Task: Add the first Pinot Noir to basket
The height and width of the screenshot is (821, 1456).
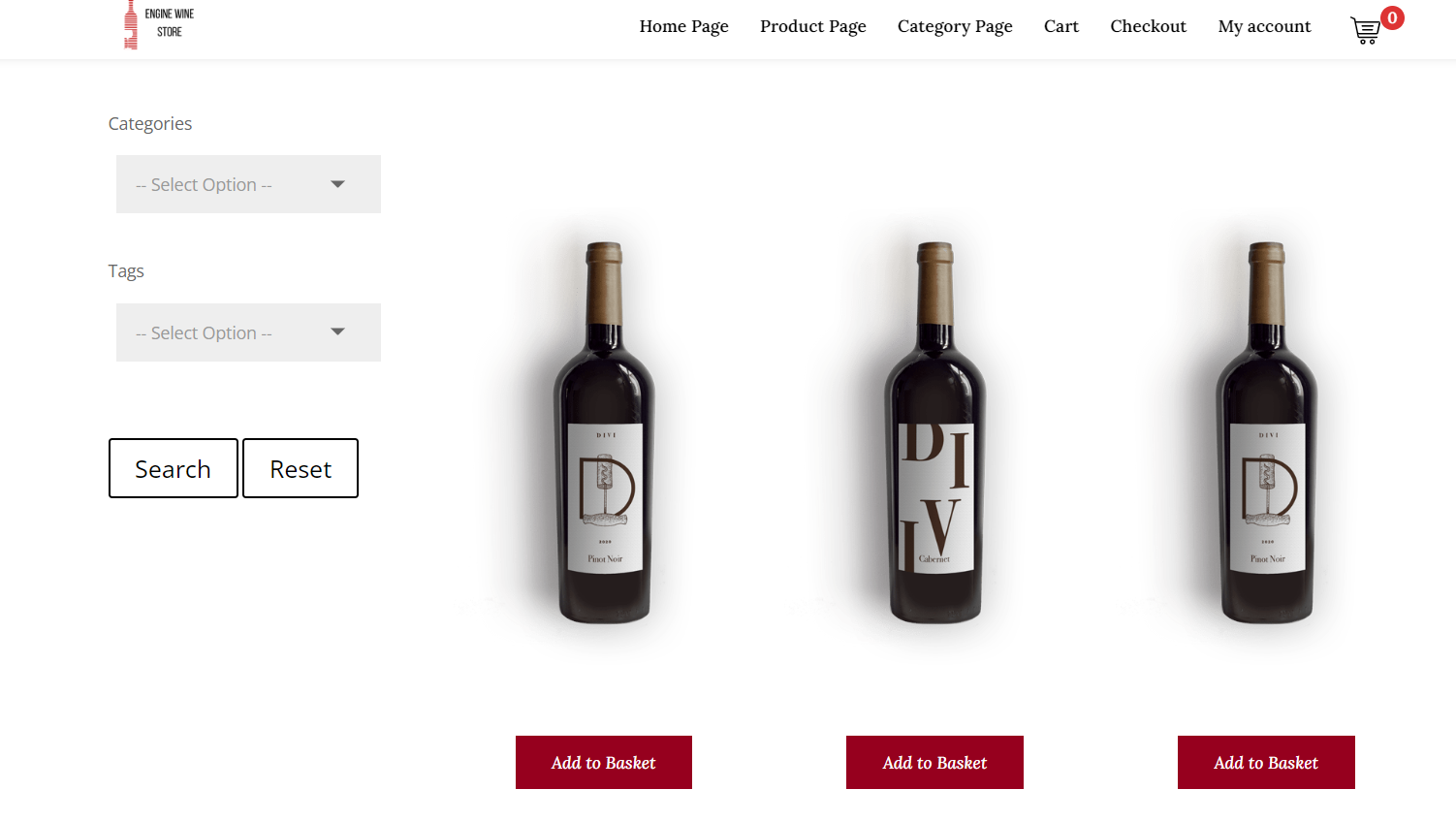Action: pos(603,763)
